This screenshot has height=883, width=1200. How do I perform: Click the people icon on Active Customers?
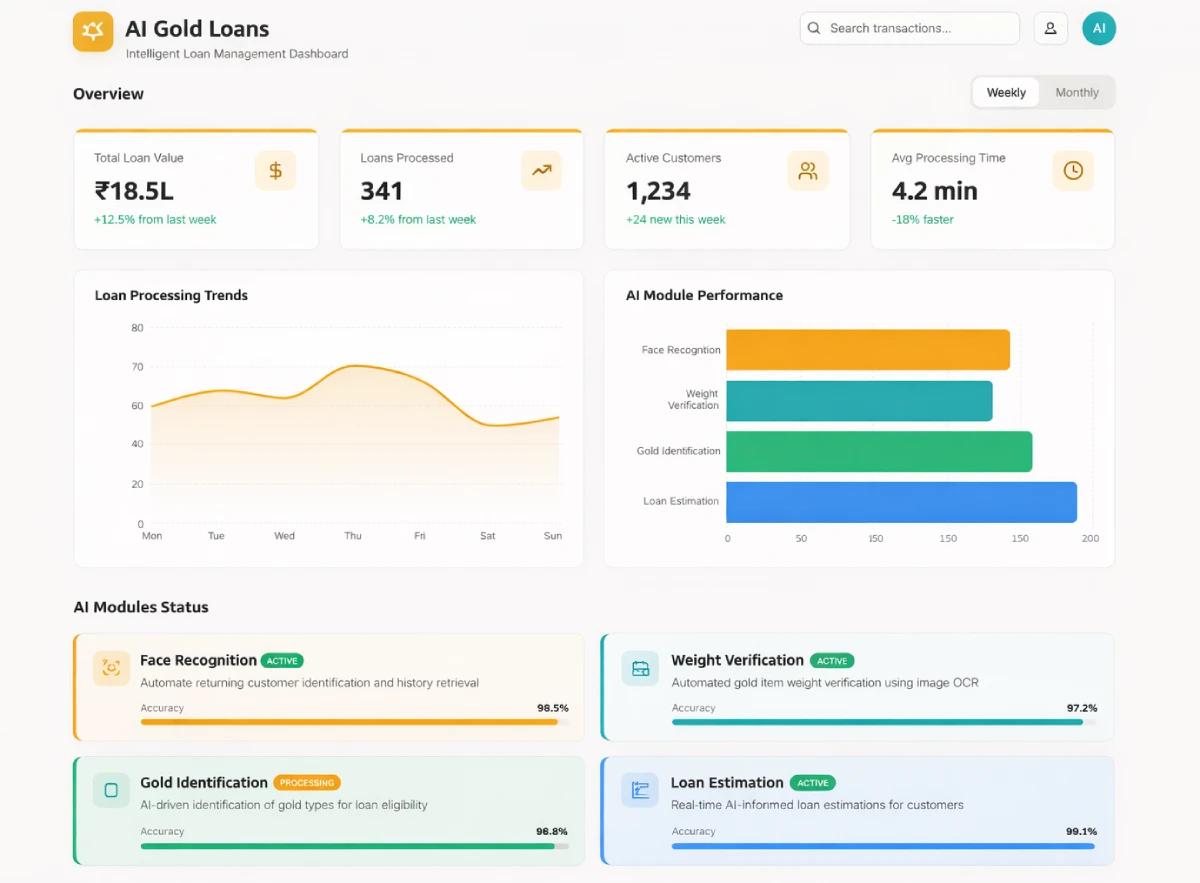808,170
